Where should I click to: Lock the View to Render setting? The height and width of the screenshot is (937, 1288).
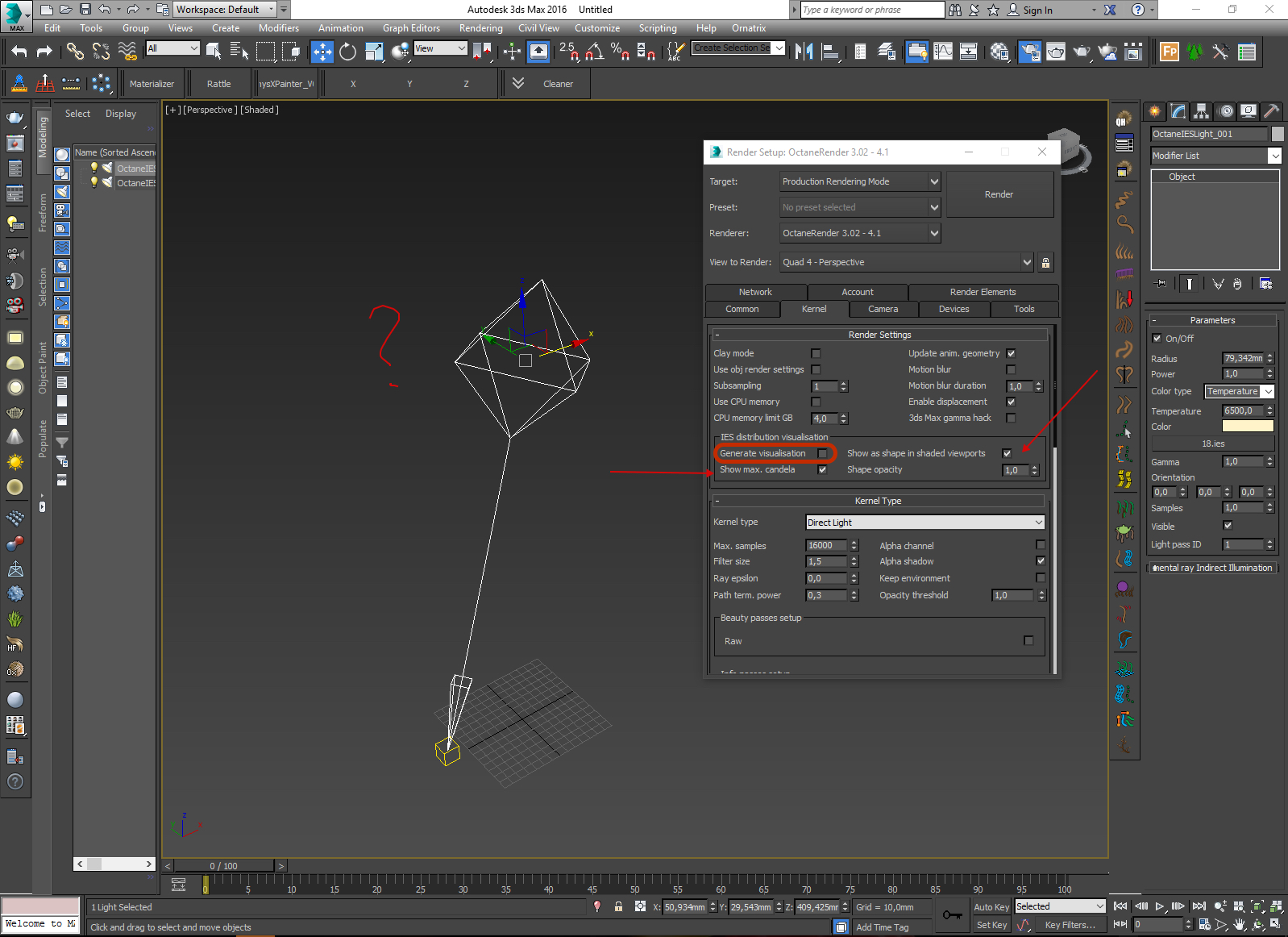[x=1045, y=262]
